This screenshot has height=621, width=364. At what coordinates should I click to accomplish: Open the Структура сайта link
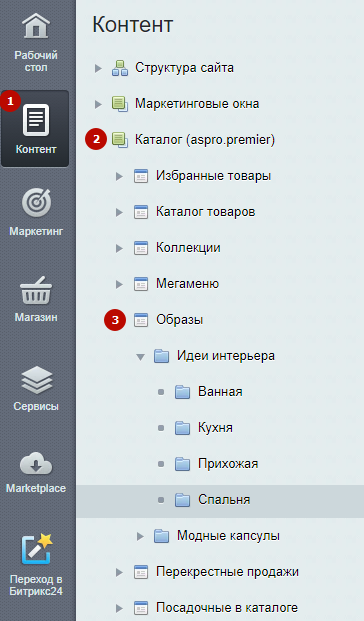click(x=184, y=68)
